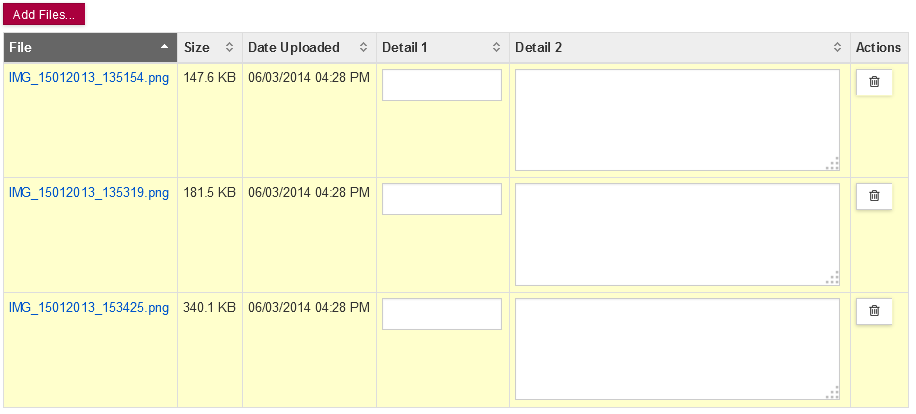
Task: Open IMG_15012013_153425.png file link
Action: 89,308
